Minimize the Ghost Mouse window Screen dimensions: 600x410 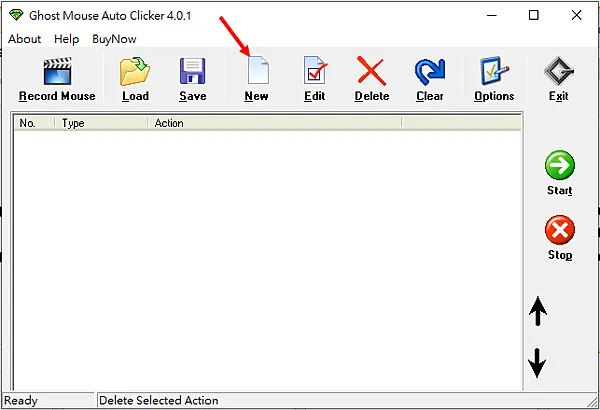492,15
